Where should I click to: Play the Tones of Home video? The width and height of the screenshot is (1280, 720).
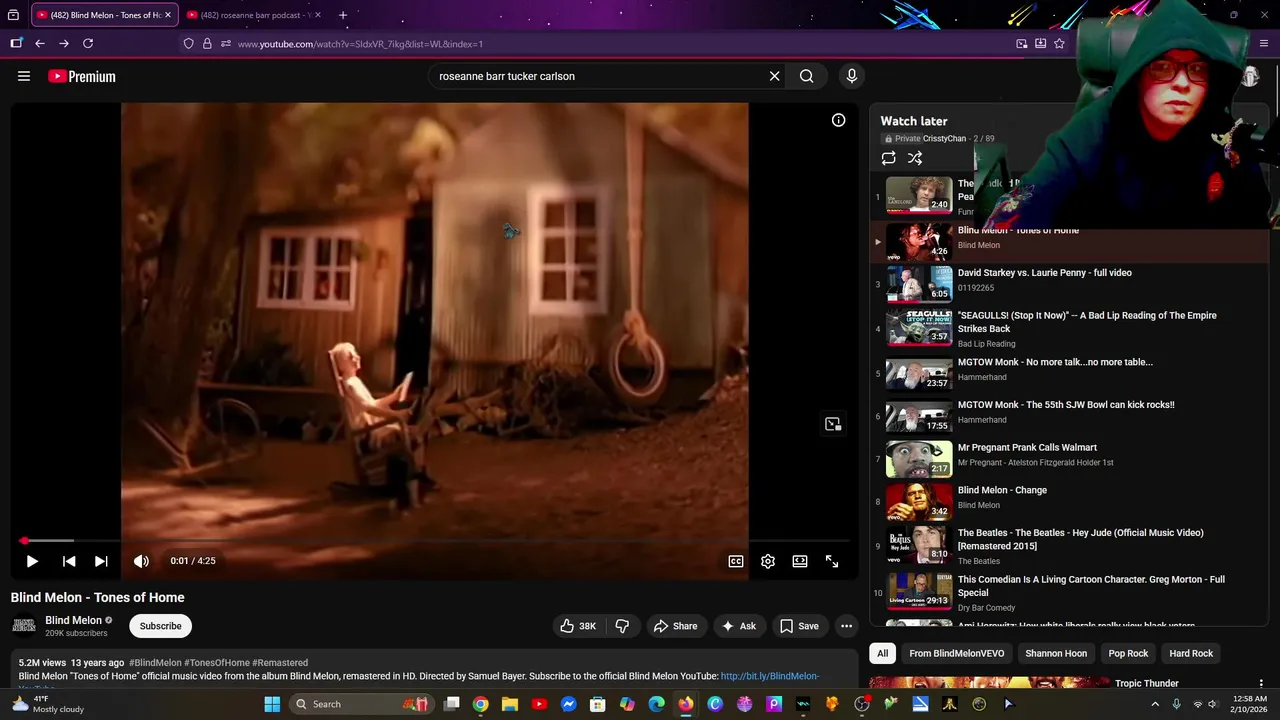(x=32, y=561)
